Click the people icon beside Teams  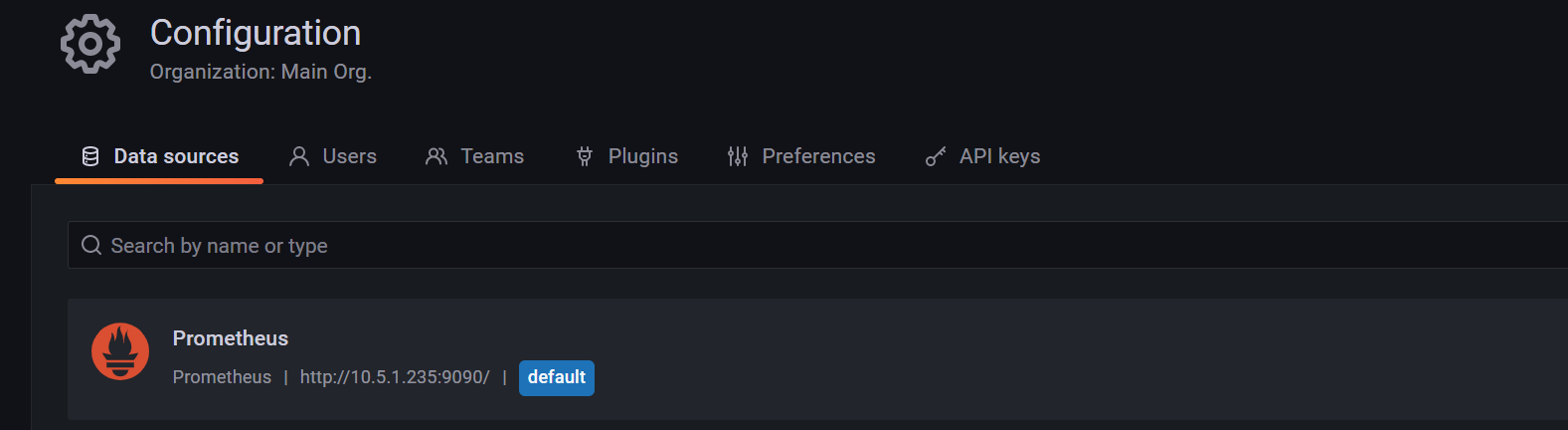tap(436, 156)
